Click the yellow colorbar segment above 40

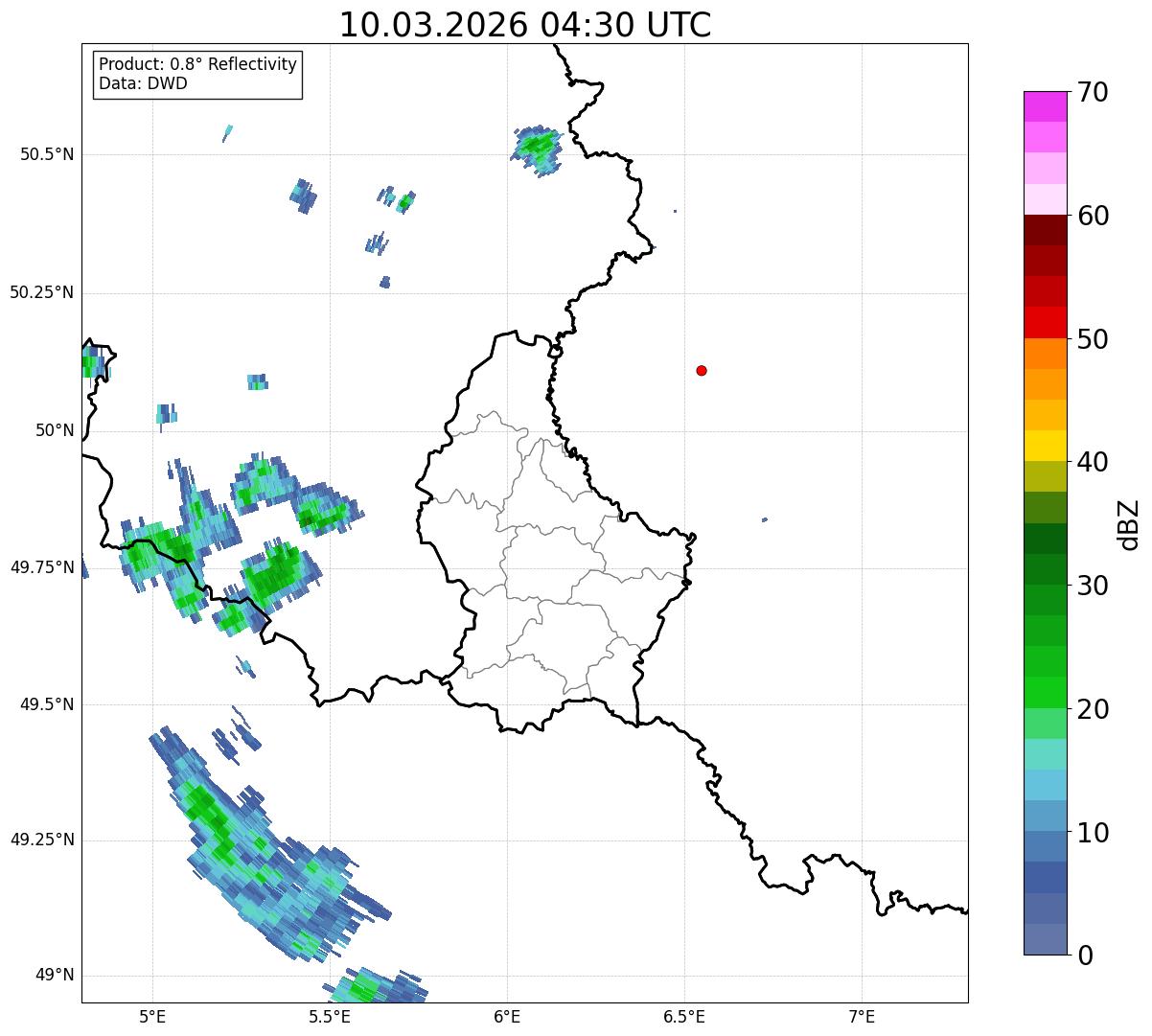tap(1045, 446)
